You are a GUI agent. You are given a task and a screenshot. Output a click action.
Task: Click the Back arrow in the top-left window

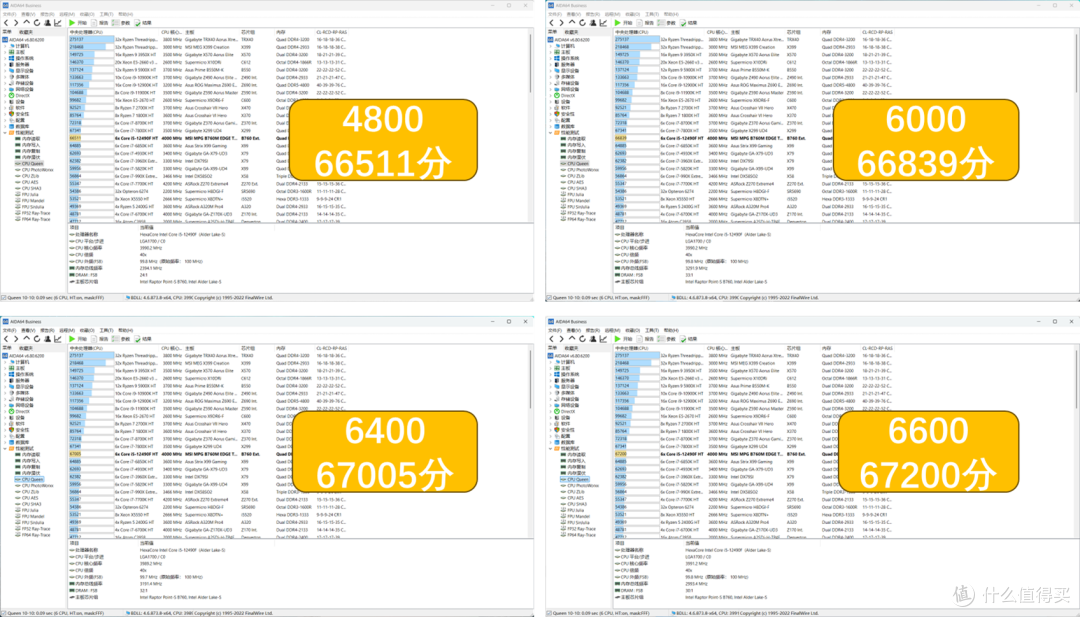6,23
